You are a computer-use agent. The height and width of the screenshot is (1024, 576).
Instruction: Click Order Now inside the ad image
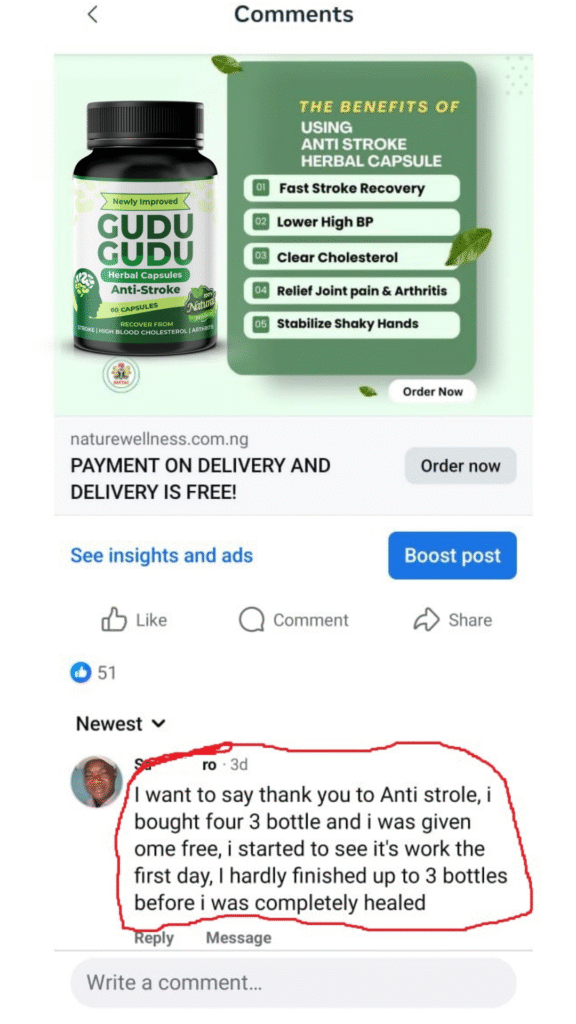(x=432, y=392)
